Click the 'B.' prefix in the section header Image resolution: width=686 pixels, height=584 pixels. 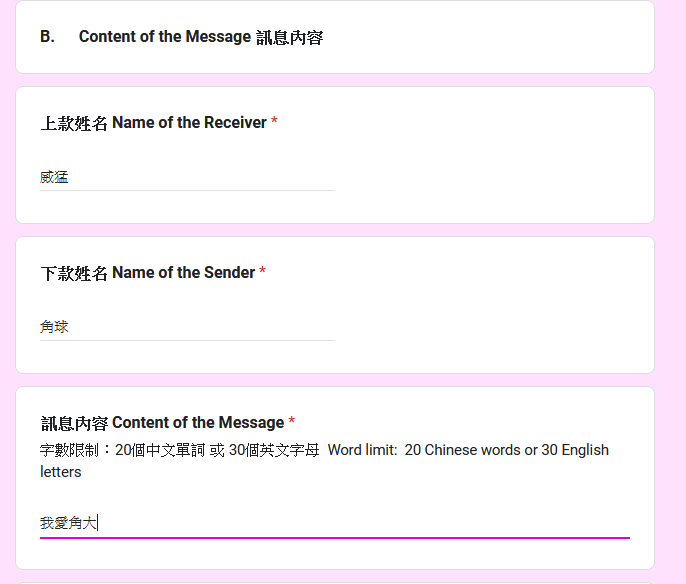coord(47,37)
